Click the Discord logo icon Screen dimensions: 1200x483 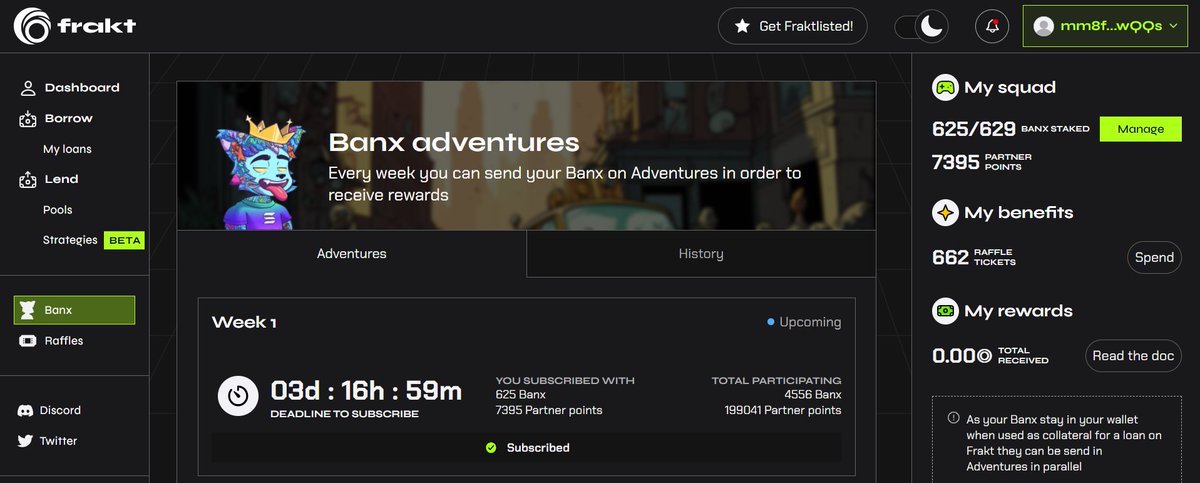click(26, 411)
